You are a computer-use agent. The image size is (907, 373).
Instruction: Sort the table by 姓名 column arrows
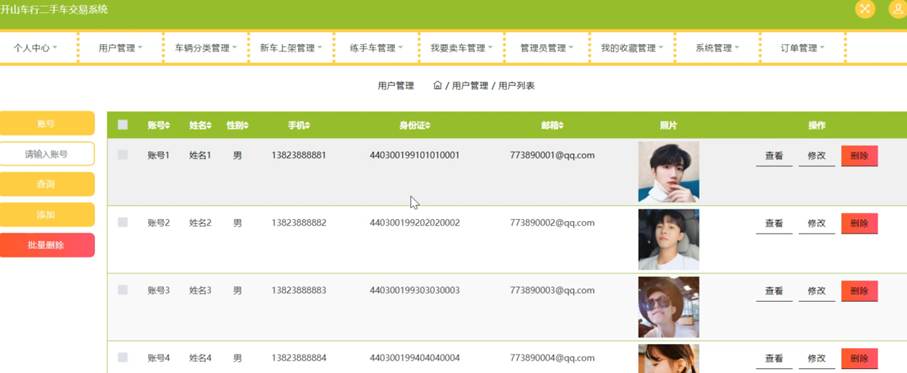[209, 125]
